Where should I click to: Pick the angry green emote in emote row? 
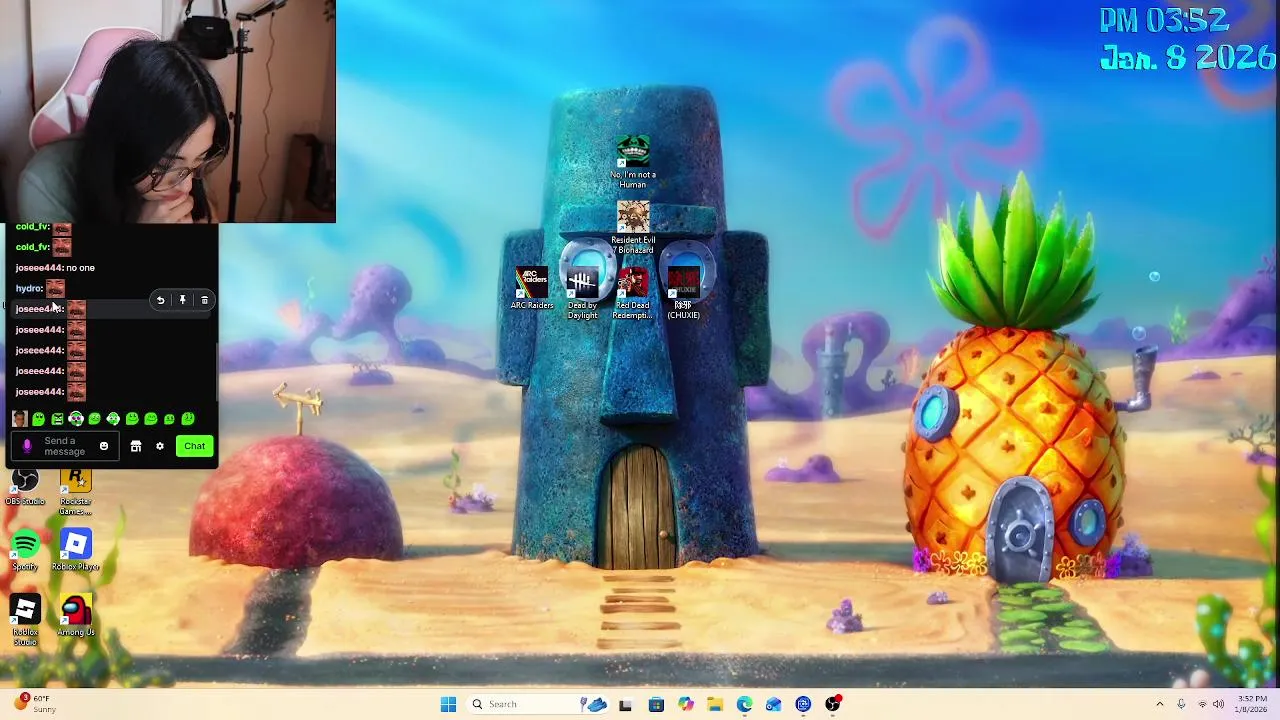click(x=57, y=419)
